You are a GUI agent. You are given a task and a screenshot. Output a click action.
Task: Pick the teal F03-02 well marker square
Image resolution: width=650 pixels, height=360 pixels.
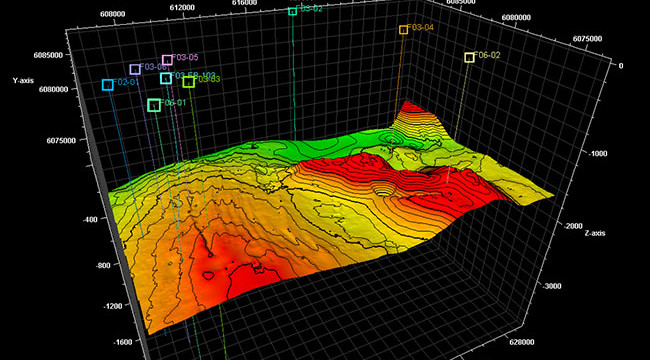[x=293, y=11]
